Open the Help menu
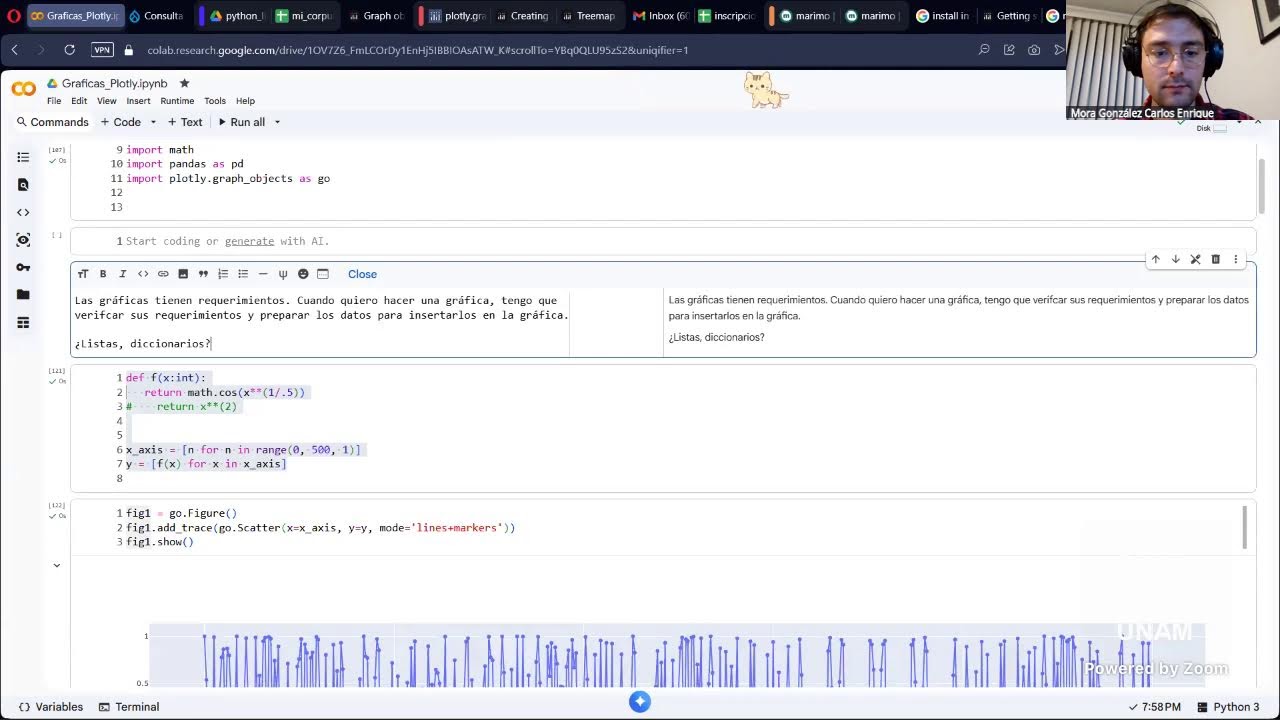1280x720 pixels. click(245, 101)
